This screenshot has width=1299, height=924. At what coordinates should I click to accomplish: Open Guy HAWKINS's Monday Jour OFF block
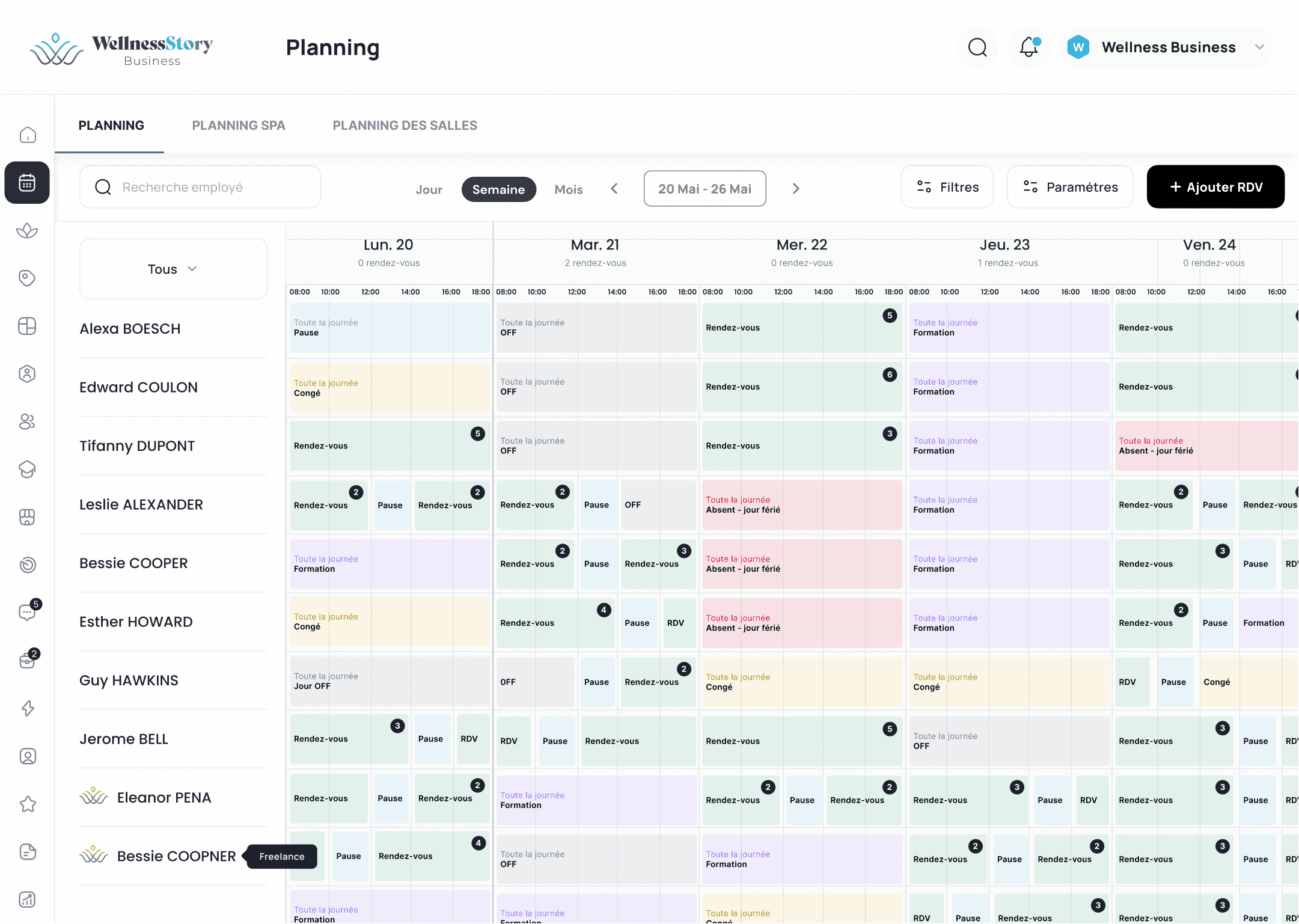coord(390,681)
